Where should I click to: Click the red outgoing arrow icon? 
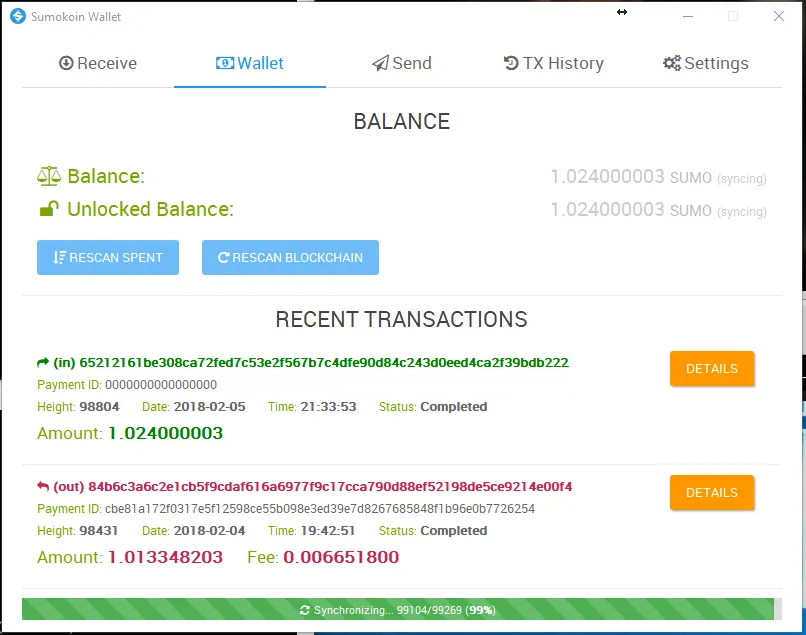pyautogui.click(x=43, y=486)
